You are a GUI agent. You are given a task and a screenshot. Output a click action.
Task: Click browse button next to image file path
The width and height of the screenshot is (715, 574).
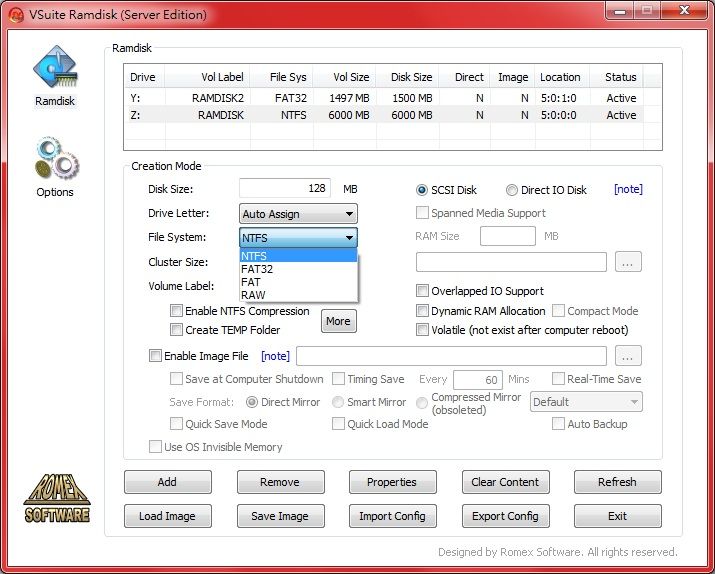point(628,356)
